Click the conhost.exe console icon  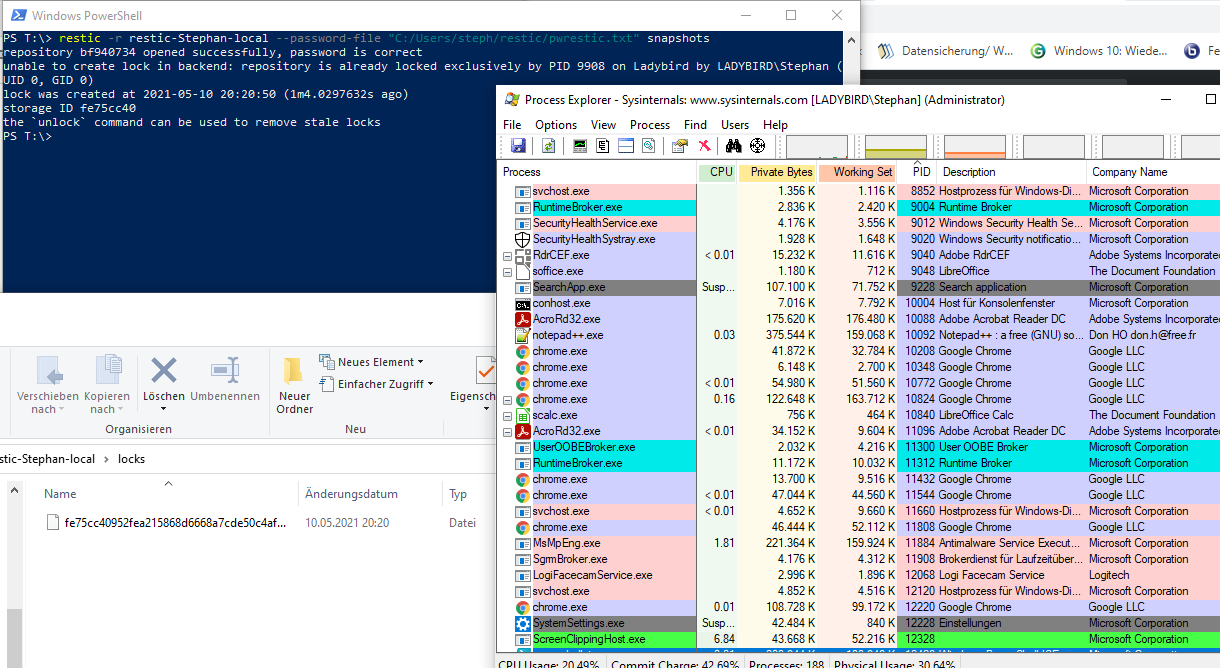(522, 303)
